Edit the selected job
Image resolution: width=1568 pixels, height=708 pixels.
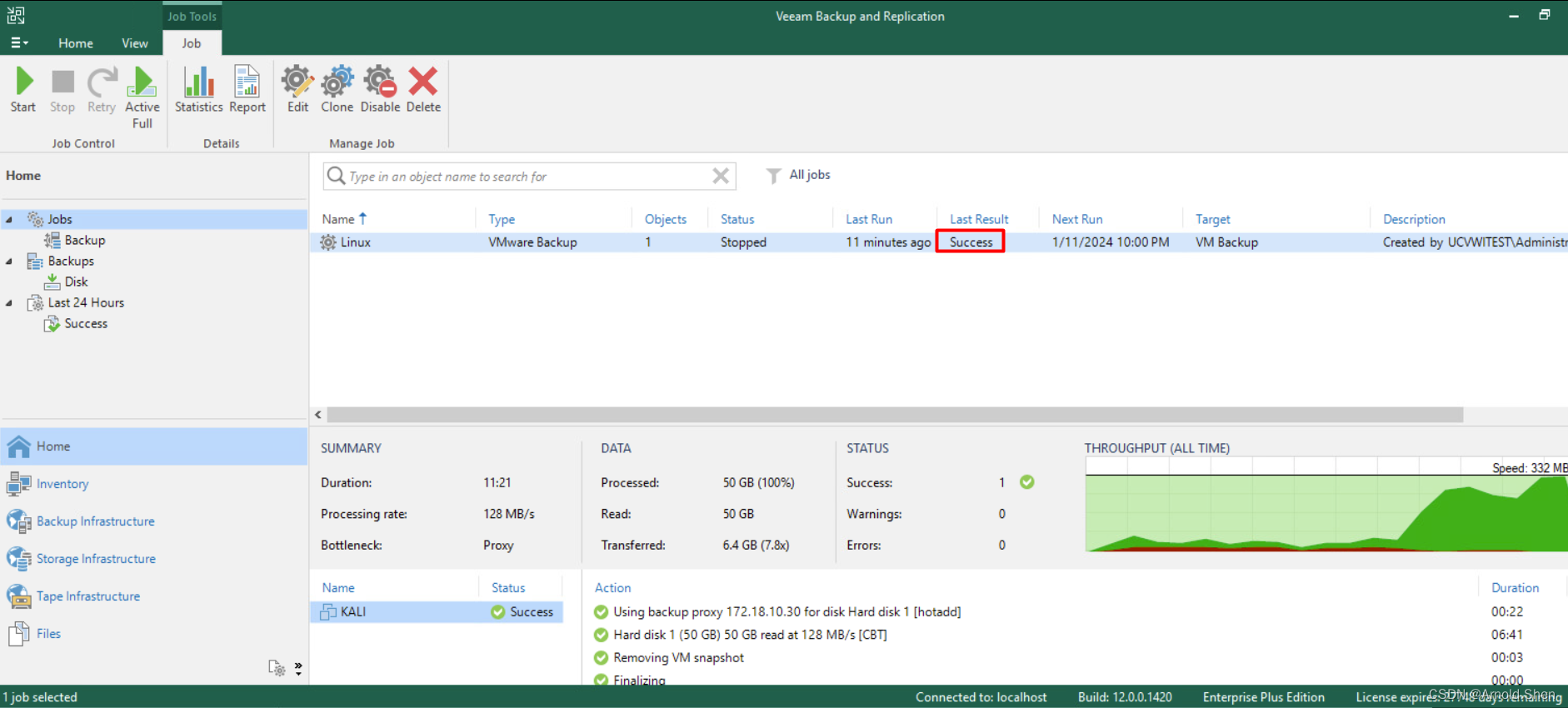(297, 90)
